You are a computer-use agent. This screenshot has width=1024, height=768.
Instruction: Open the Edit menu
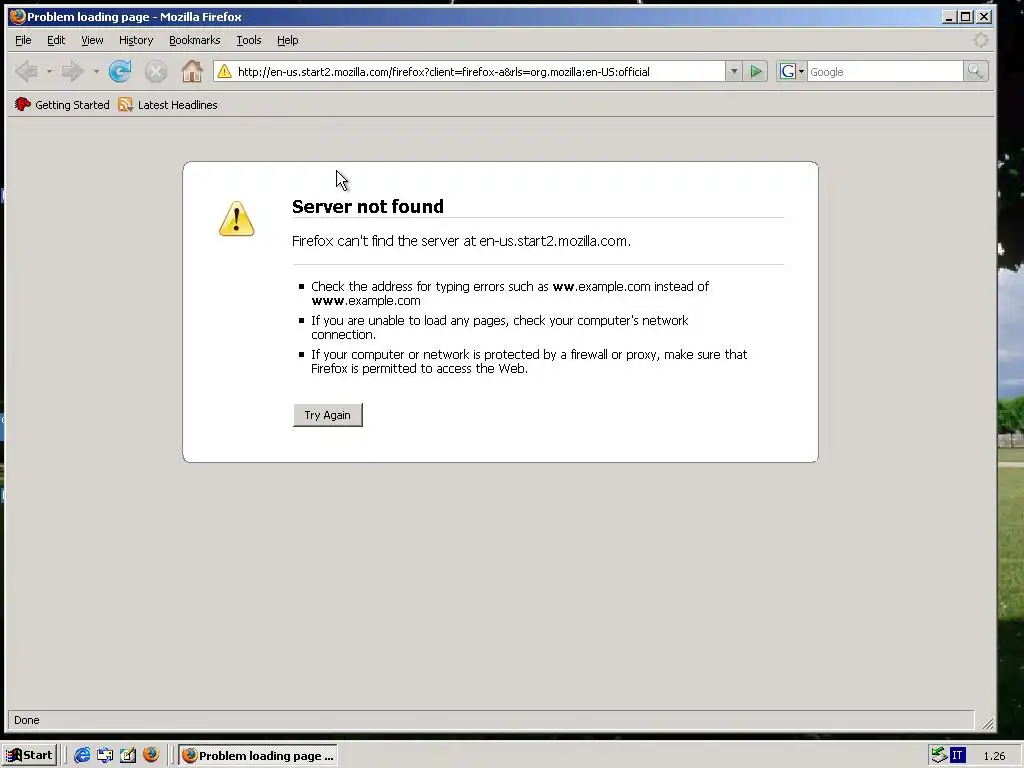pyautogui.click(x=56, y=40)
